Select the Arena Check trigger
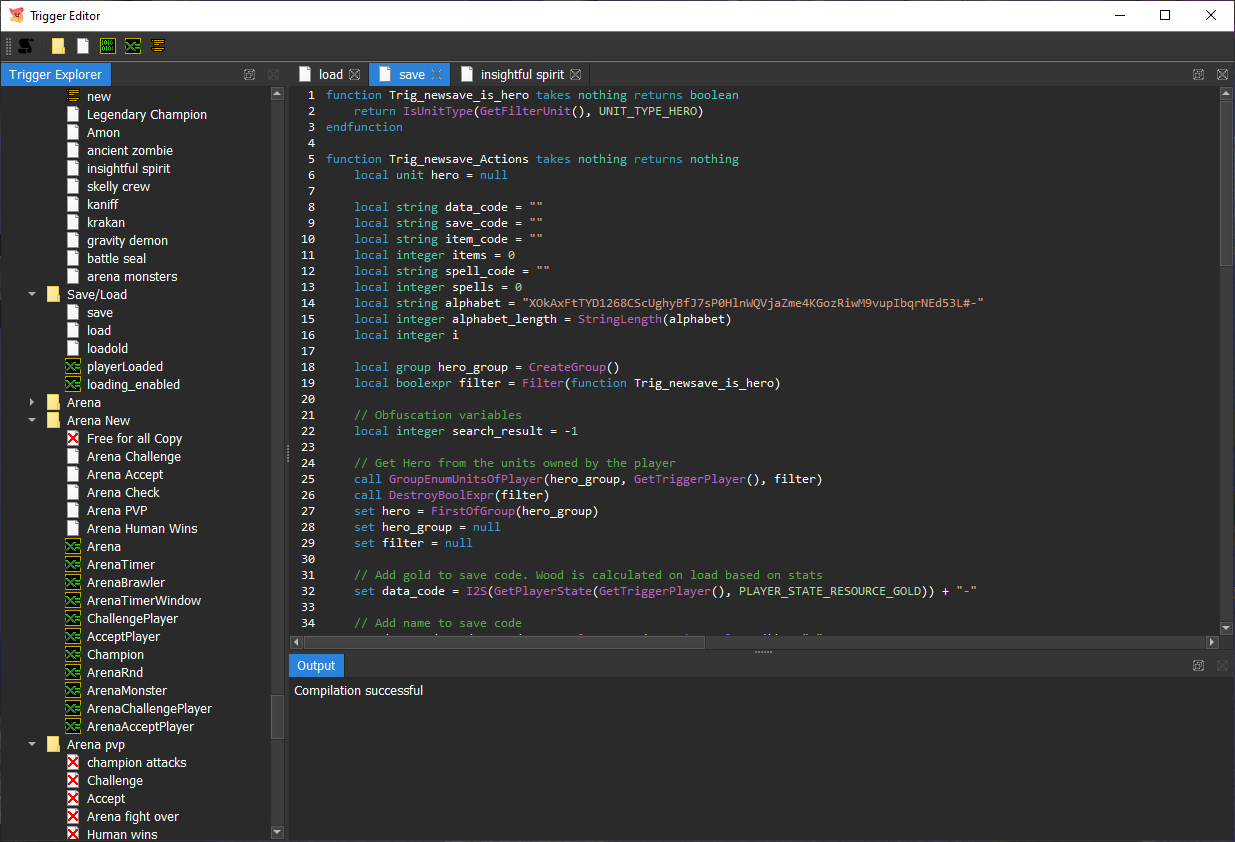1235x842 pixels. pos(123,493)
